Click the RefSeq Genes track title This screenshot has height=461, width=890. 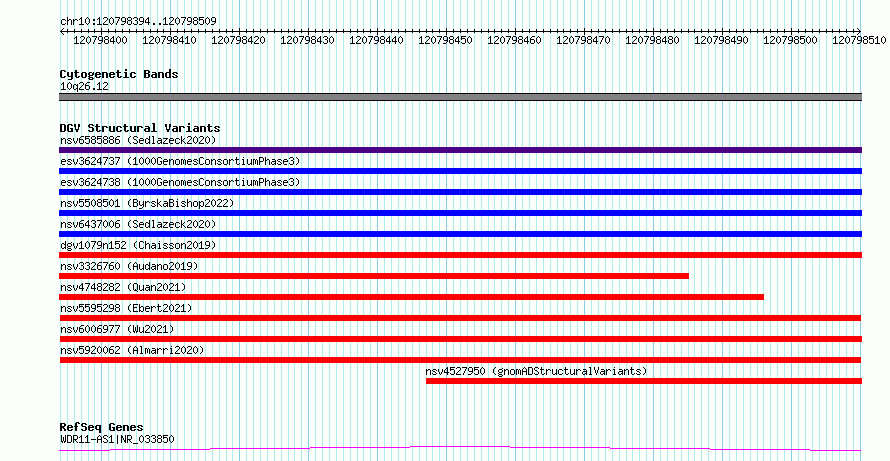pyautogui.click(x=101, y=427)
